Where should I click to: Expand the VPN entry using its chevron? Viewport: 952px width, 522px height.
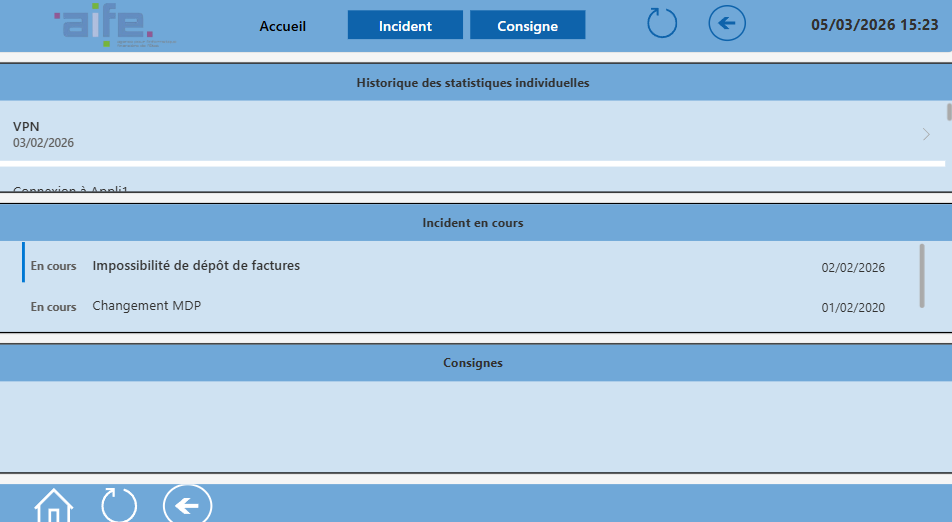(926, 134)
